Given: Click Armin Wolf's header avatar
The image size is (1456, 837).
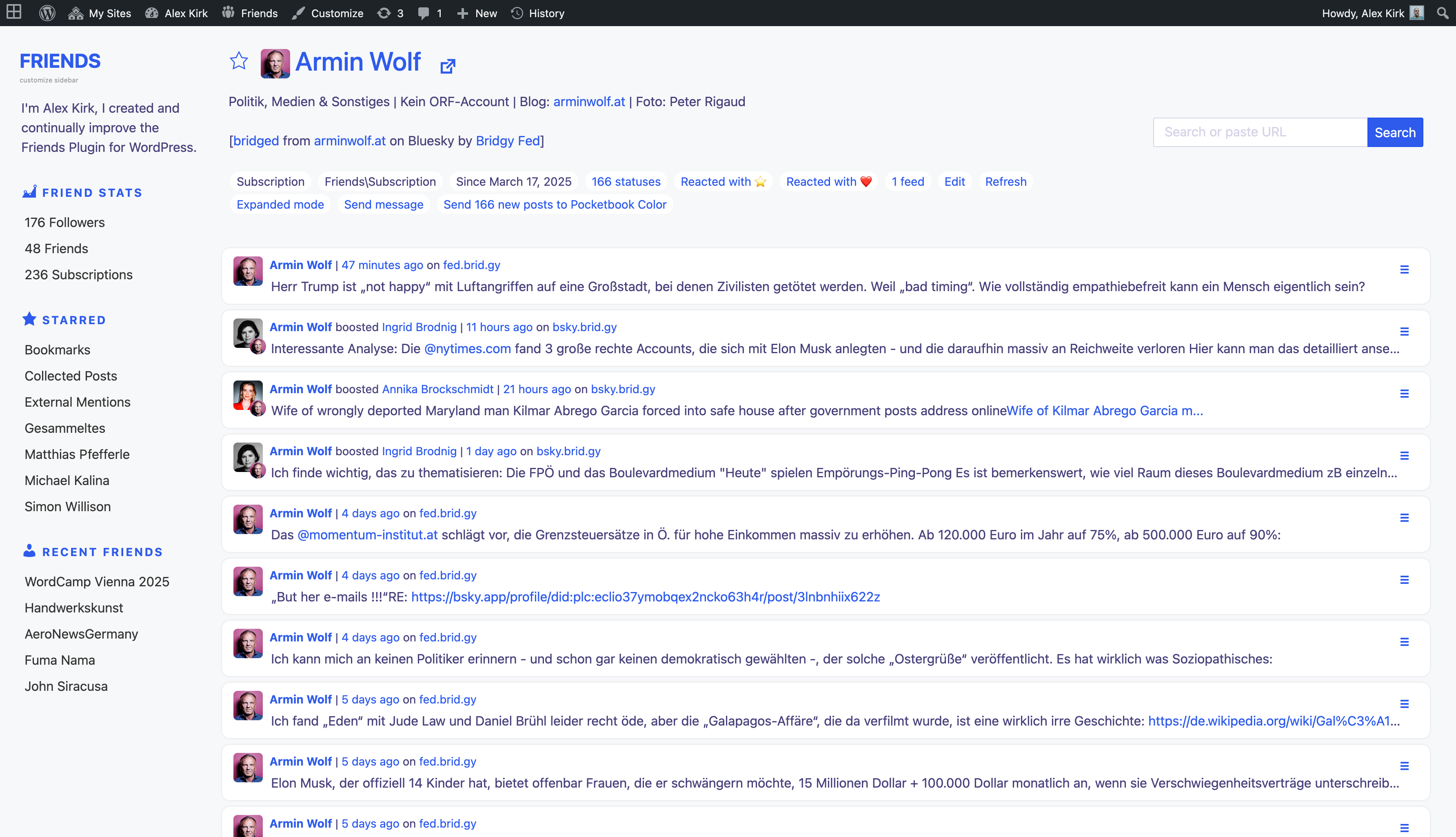Looking at the screenshot, I should coord(275,63).
